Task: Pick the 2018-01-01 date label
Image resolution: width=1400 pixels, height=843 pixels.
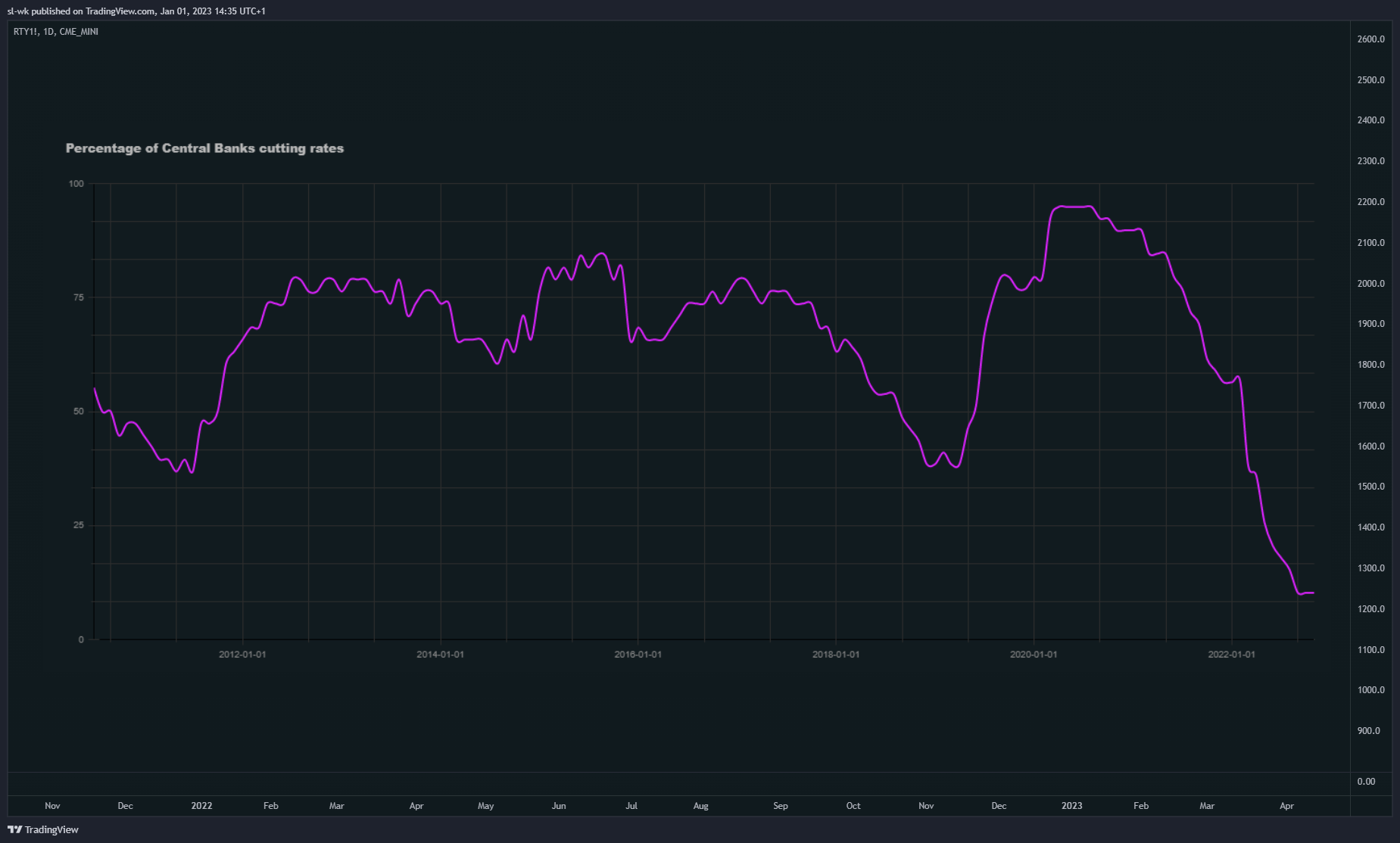Action: coord(836,654)
